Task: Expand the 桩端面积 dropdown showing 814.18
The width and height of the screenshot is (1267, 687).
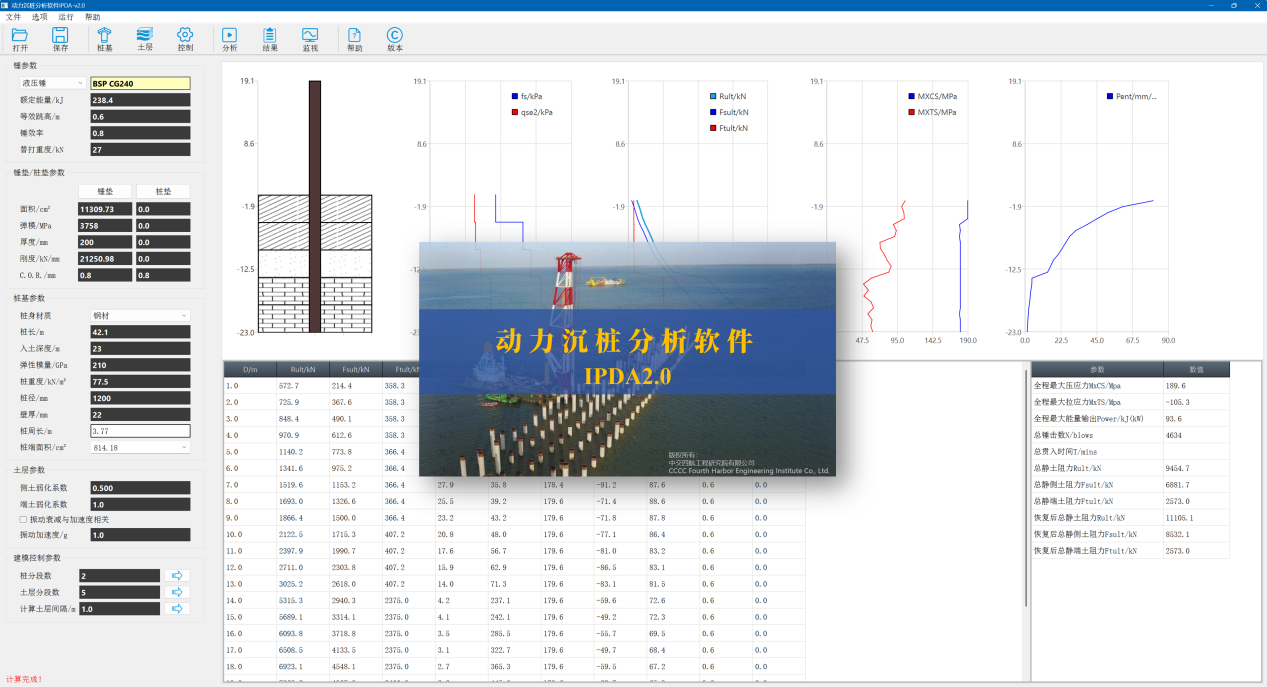Action: pyautogui.click(x=139, y=447)
